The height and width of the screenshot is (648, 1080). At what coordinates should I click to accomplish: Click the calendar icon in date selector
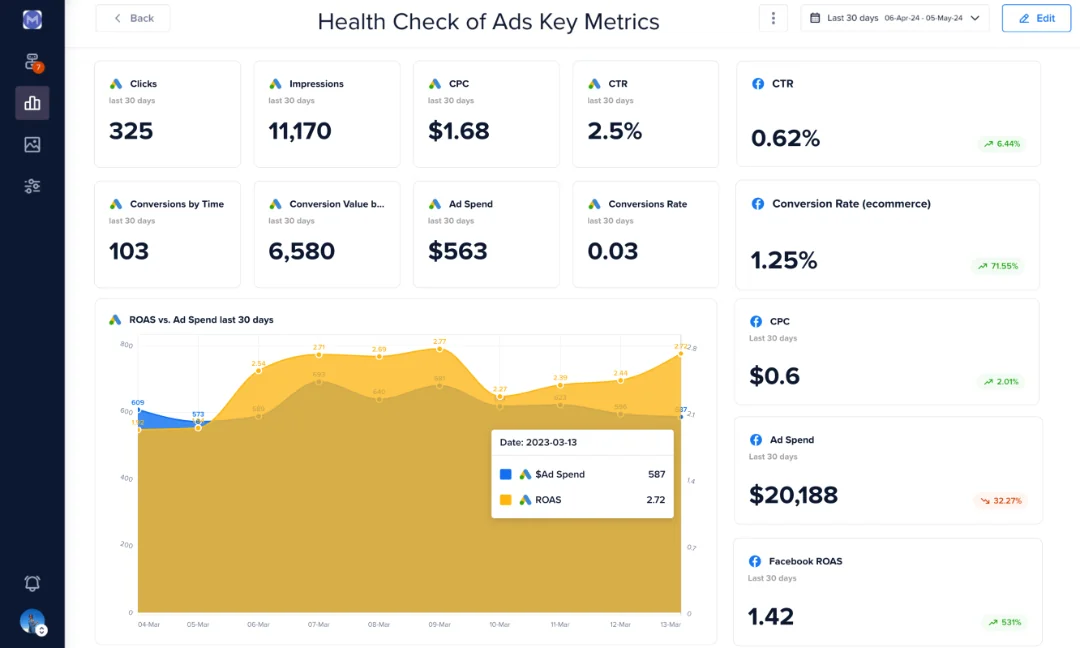(815, 18)
